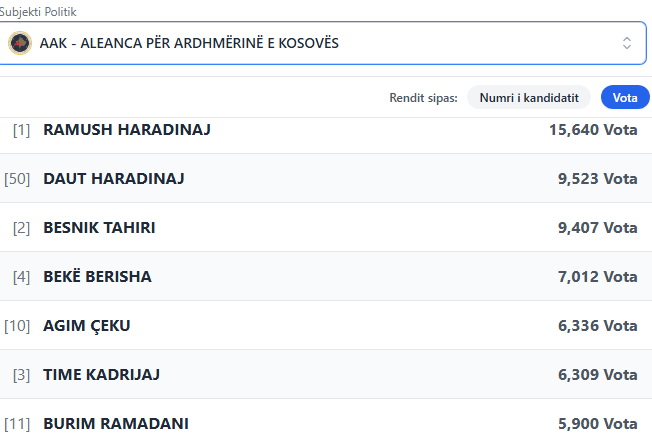Open Besnik Tahiri candidate row
Viewport: 652px width, 434px height.
tap(99, 228)
